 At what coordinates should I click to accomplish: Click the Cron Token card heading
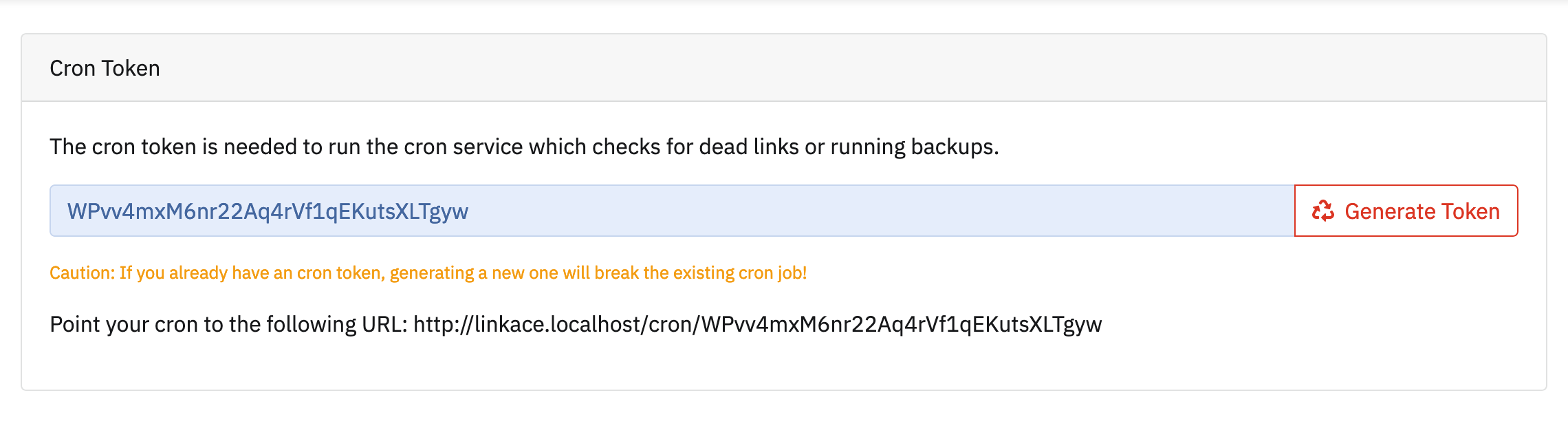105,68
